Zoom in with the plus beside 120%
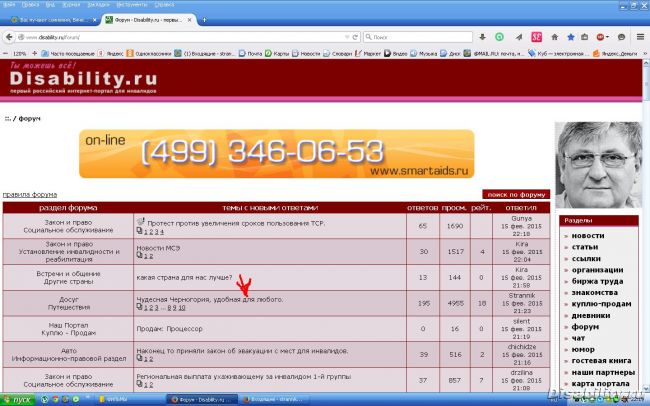The image size is (650, 406). tap(34, 53)
